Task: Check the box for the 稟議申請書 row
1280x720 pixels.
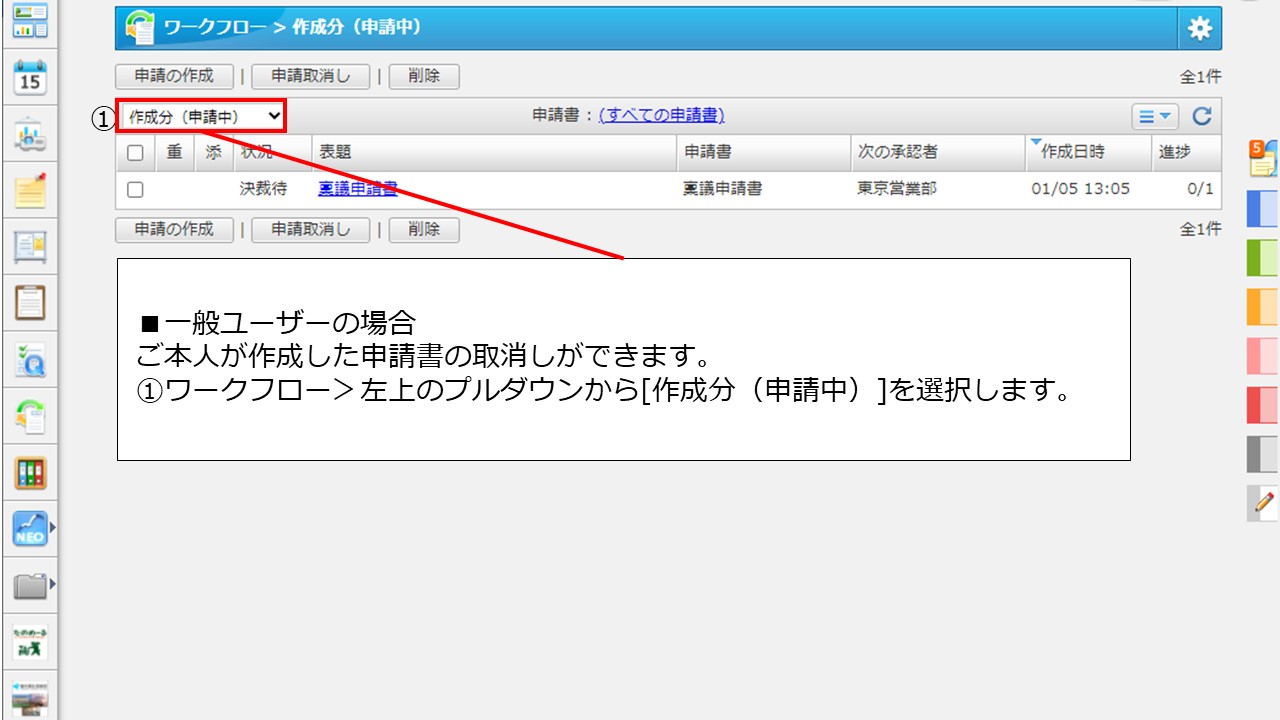Action: (x=136, y=189)
